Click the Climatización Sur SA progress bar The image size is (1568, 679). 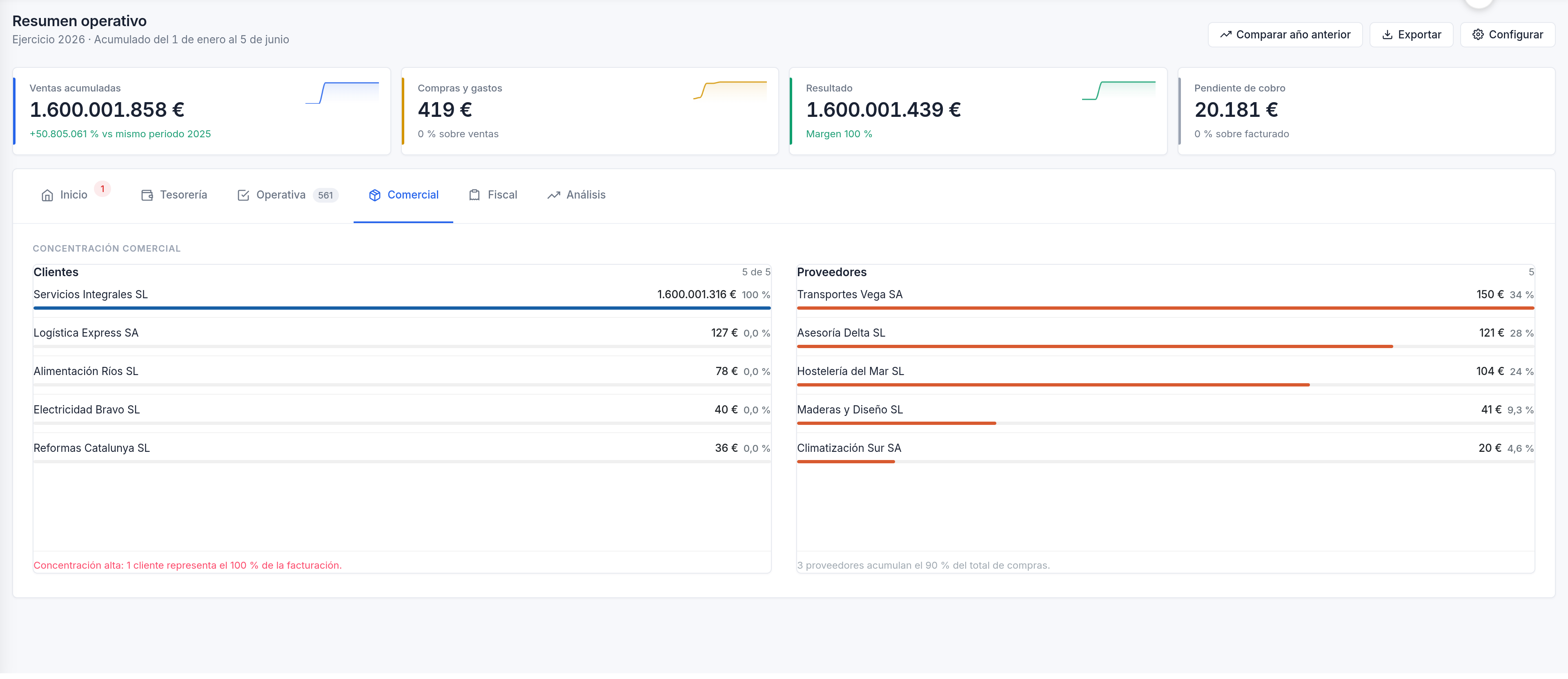pyautogui.click(x=1165, y=462)
